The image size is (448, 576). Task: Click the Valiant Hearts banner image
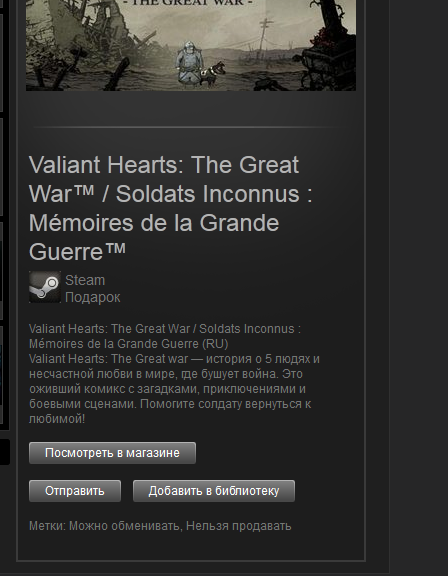[x=191, y=45]
